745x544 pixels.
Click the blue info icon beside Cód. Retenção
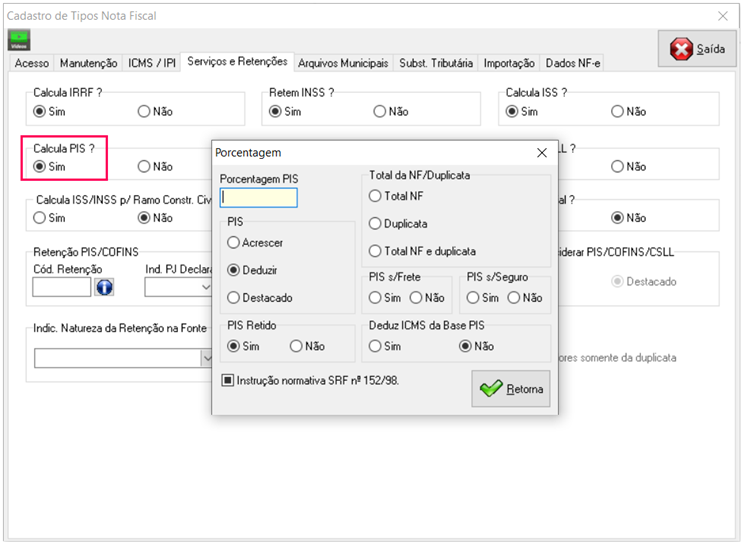pos(104,288)
